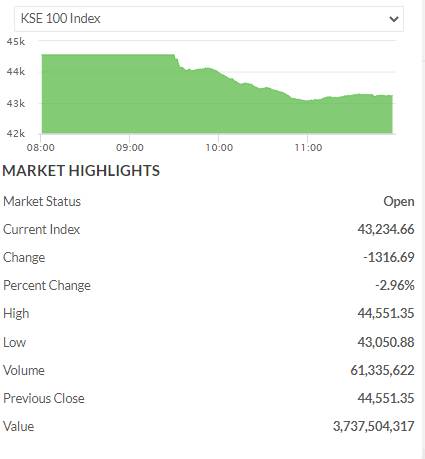Viewport: 425px width, 459px height.
Task: Click the Low value 43,050.88
Action: [386, 342]
